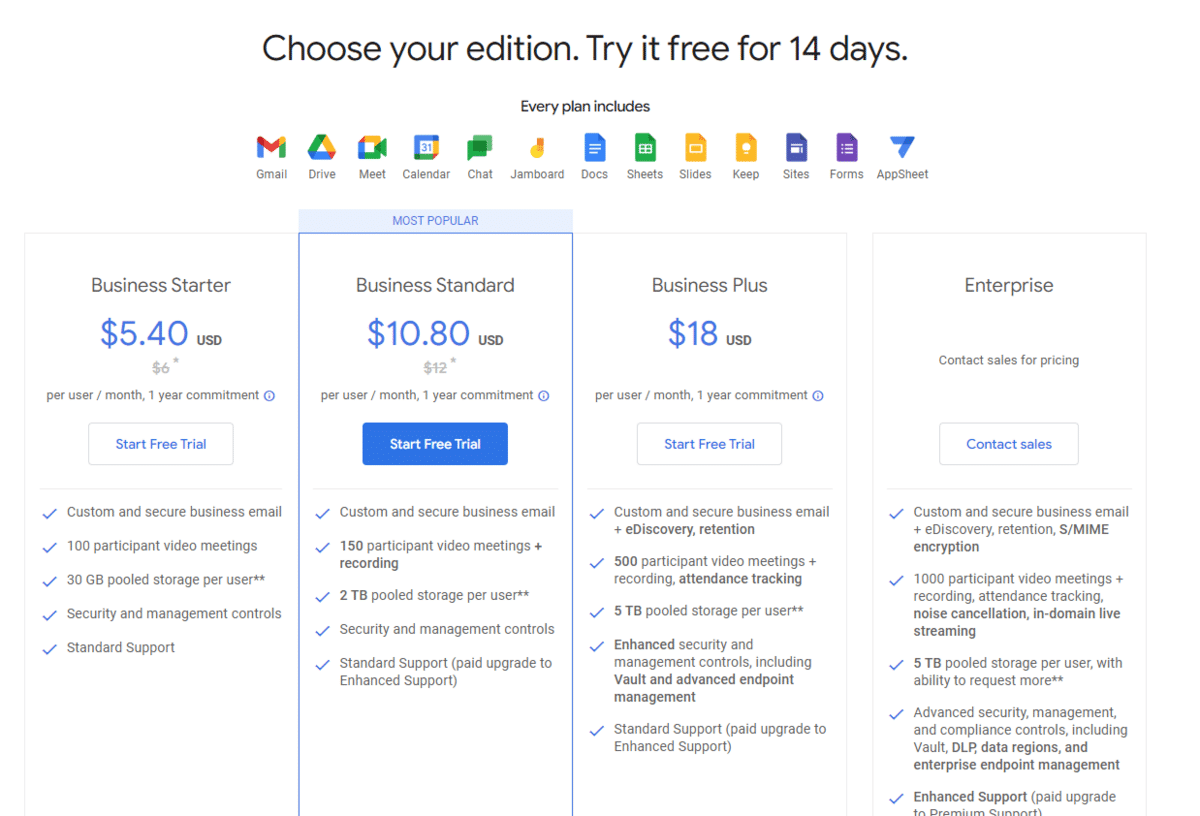
Task: Start Free Trial for Business Standard
Action: point(435,444)
